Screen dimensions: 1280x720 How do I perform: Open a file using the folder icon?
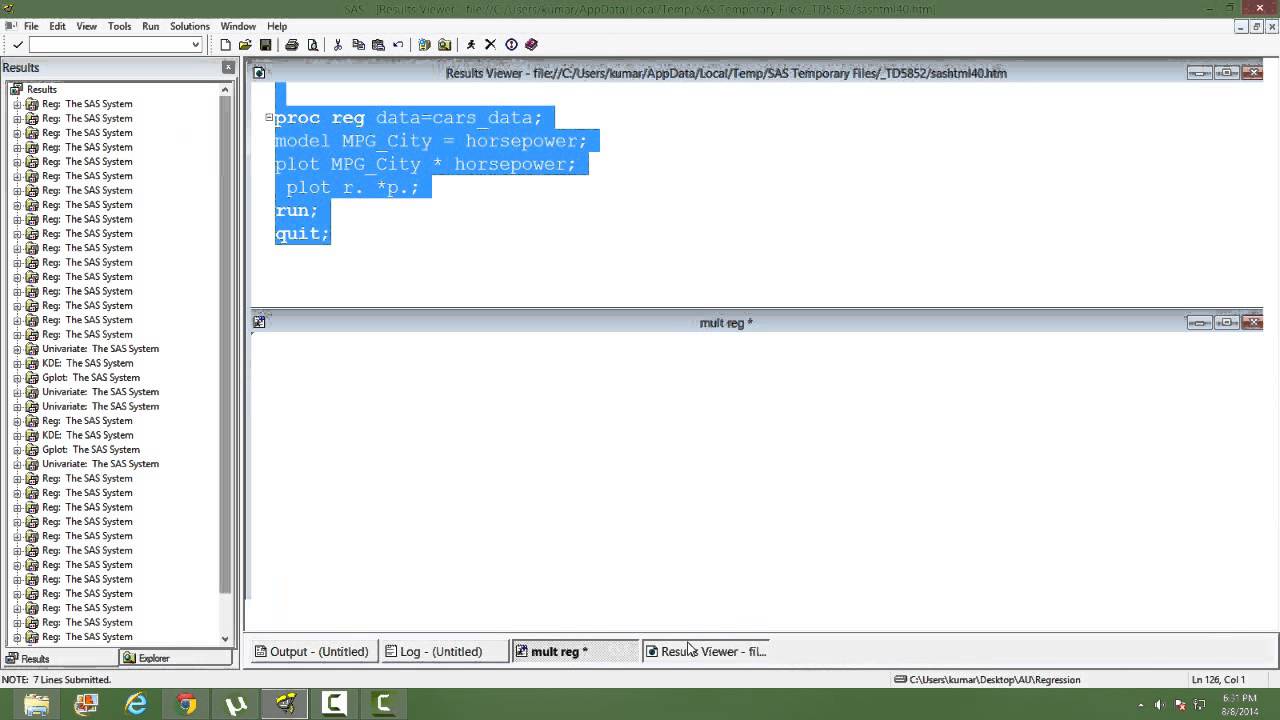[245, 45]
